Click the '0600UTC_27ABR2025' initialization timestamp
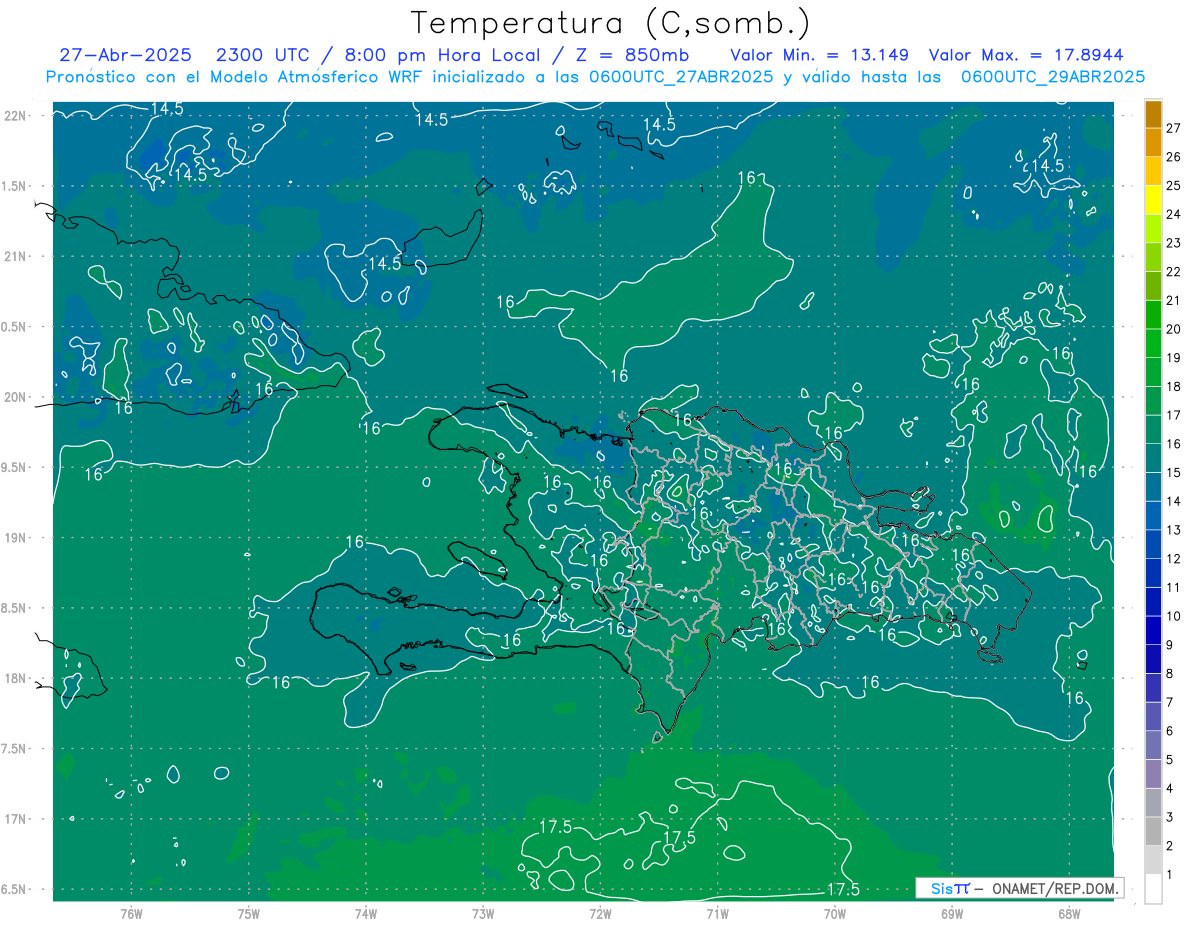The height and width of the screenshot is (927, 1200). tap(681, 77)
